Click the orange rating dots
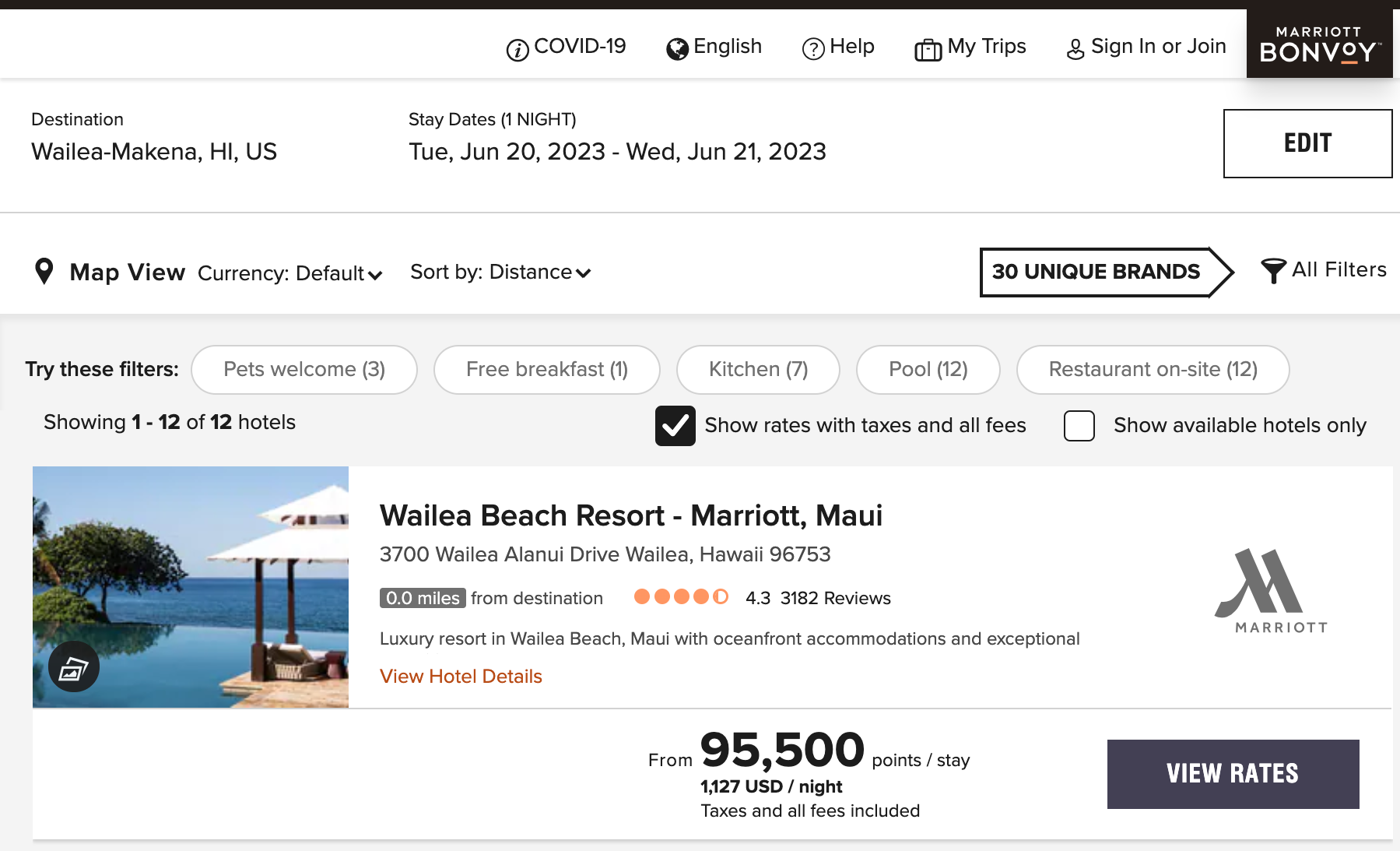Viewport: 1400px width, 851px height. coord(682,597)
